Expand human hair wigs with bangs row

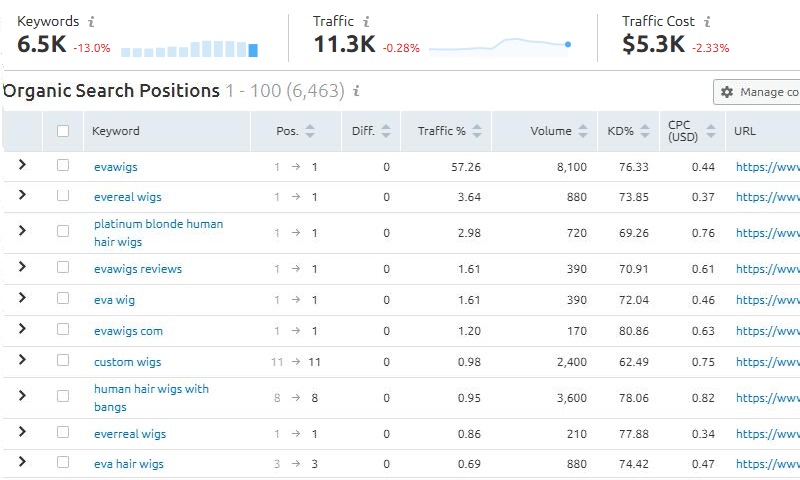(22, 395)
